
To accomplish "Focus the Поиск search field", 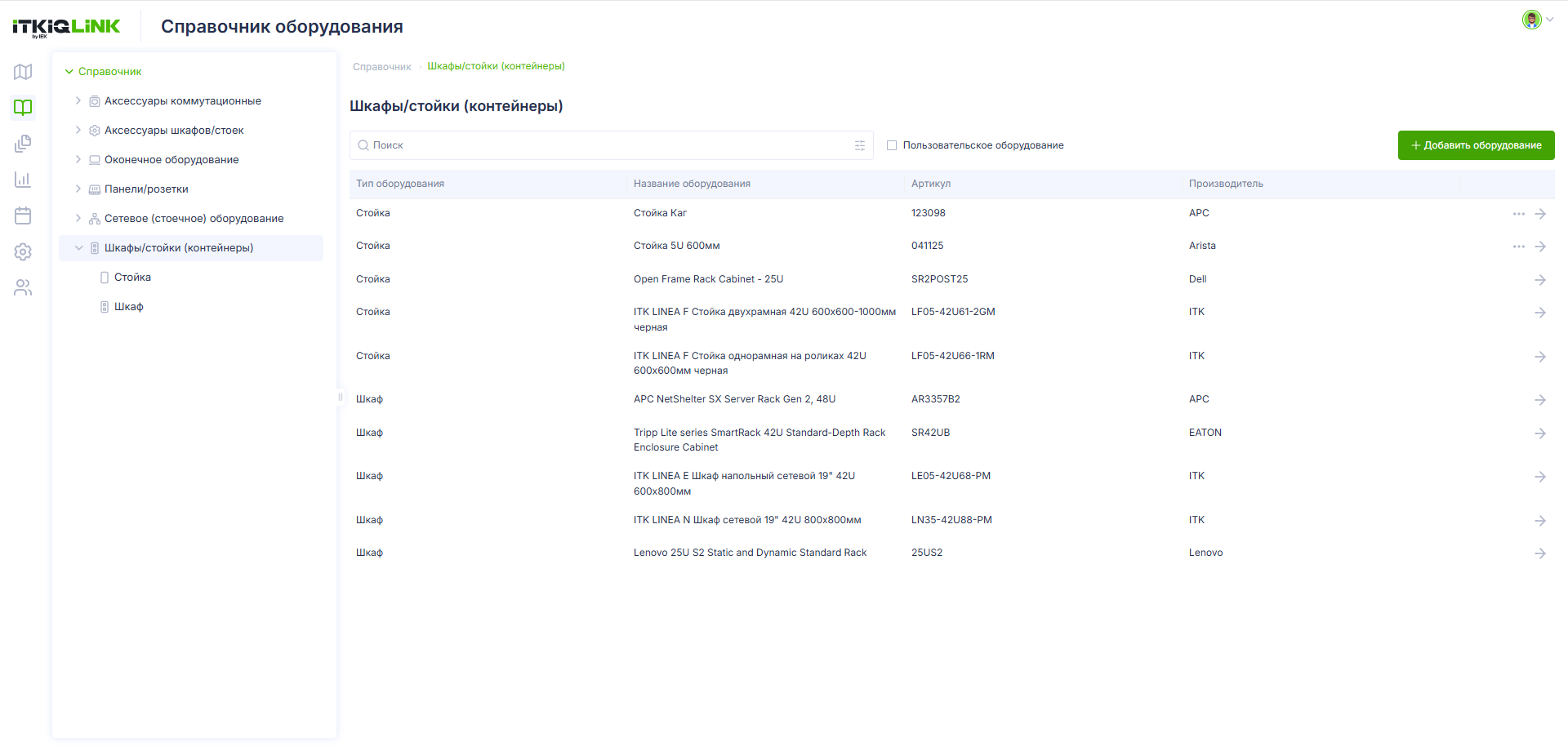I will (611, 145).
